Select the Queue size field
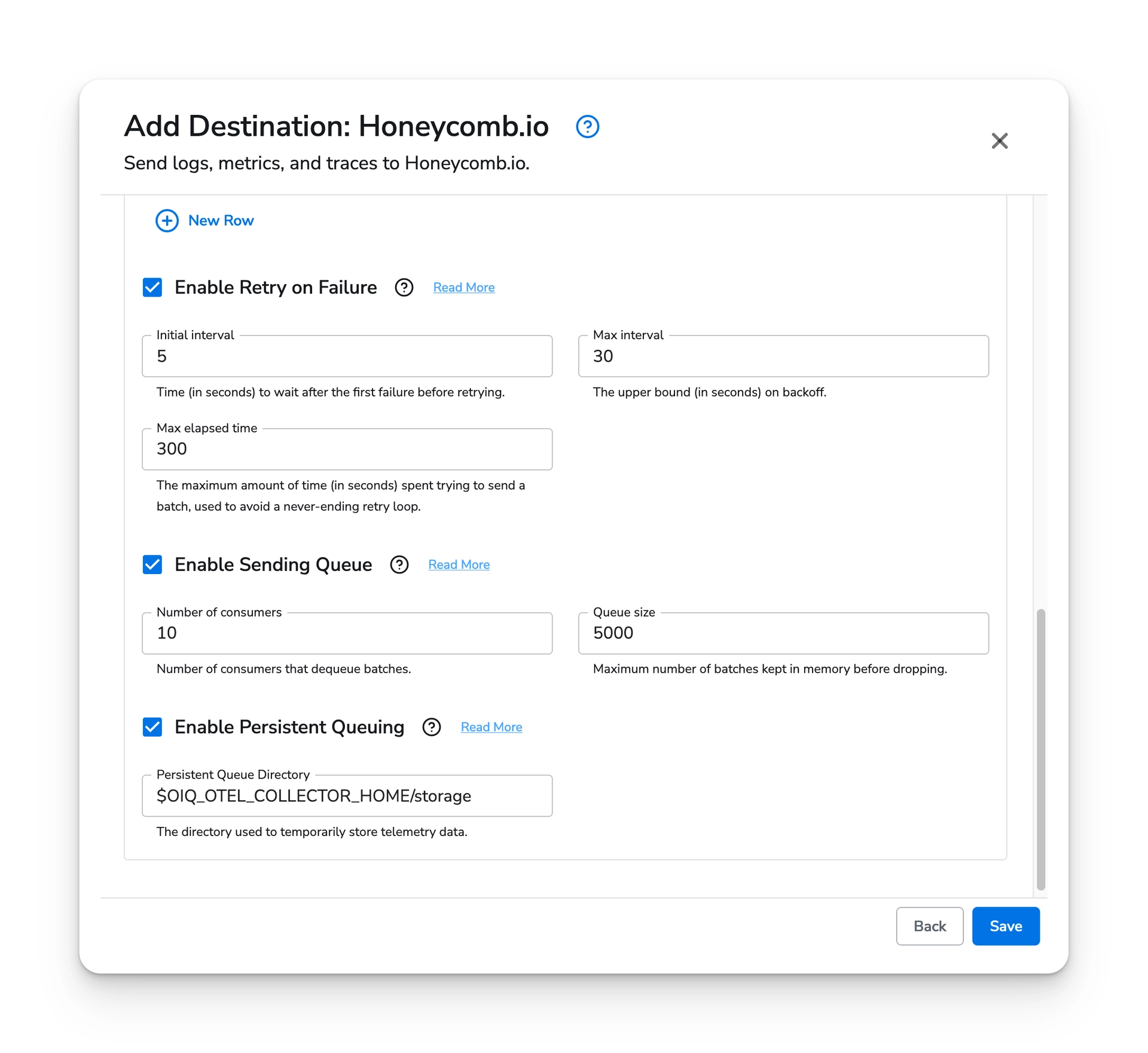This screenshot has height=1053, width=1148. (783, 633)
